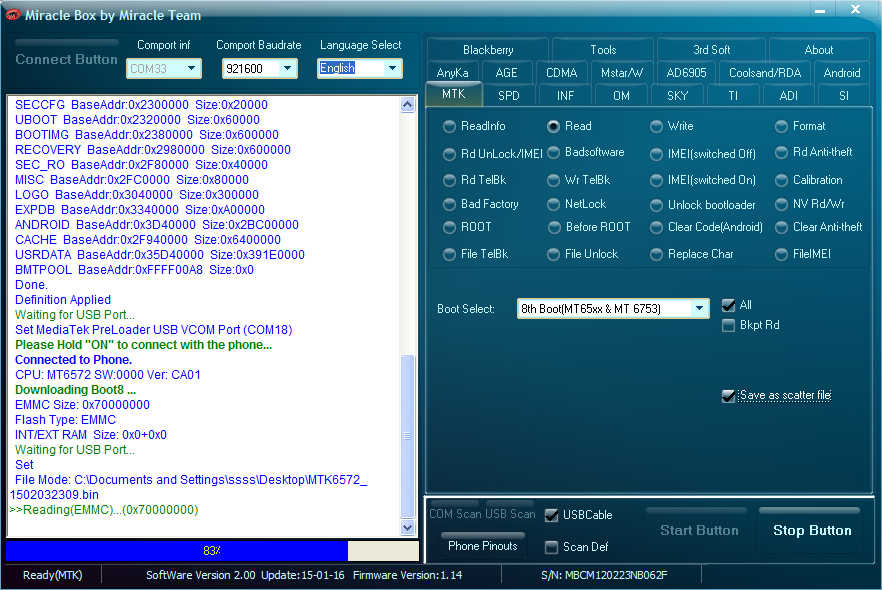Click the log panel scrollbar thumb
This screenshot has width=882, height=590.
[408, 436]
